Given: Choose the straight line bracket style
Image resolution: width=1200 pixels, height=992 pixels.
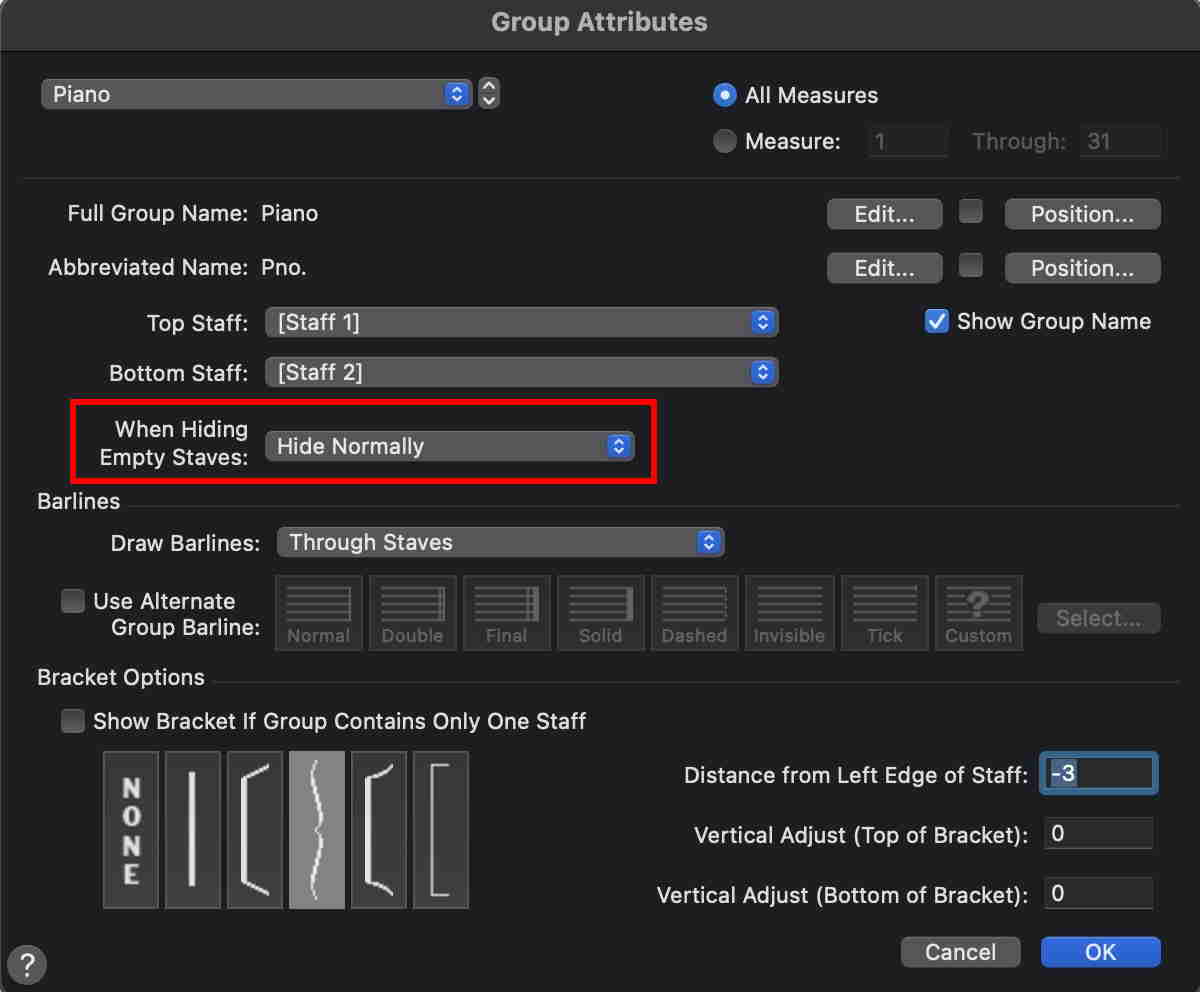Looking at the screenshot, I should click(192, 830).
